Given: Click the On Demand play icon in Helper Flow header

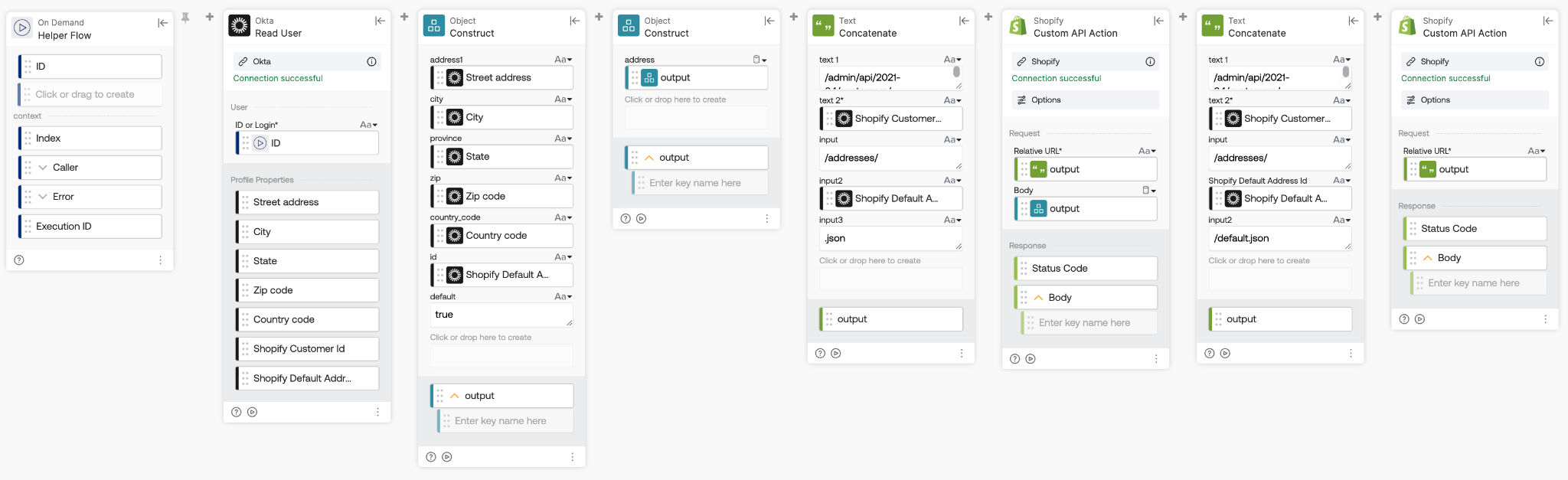Looking at the screenshot, I should coord(22,28).
